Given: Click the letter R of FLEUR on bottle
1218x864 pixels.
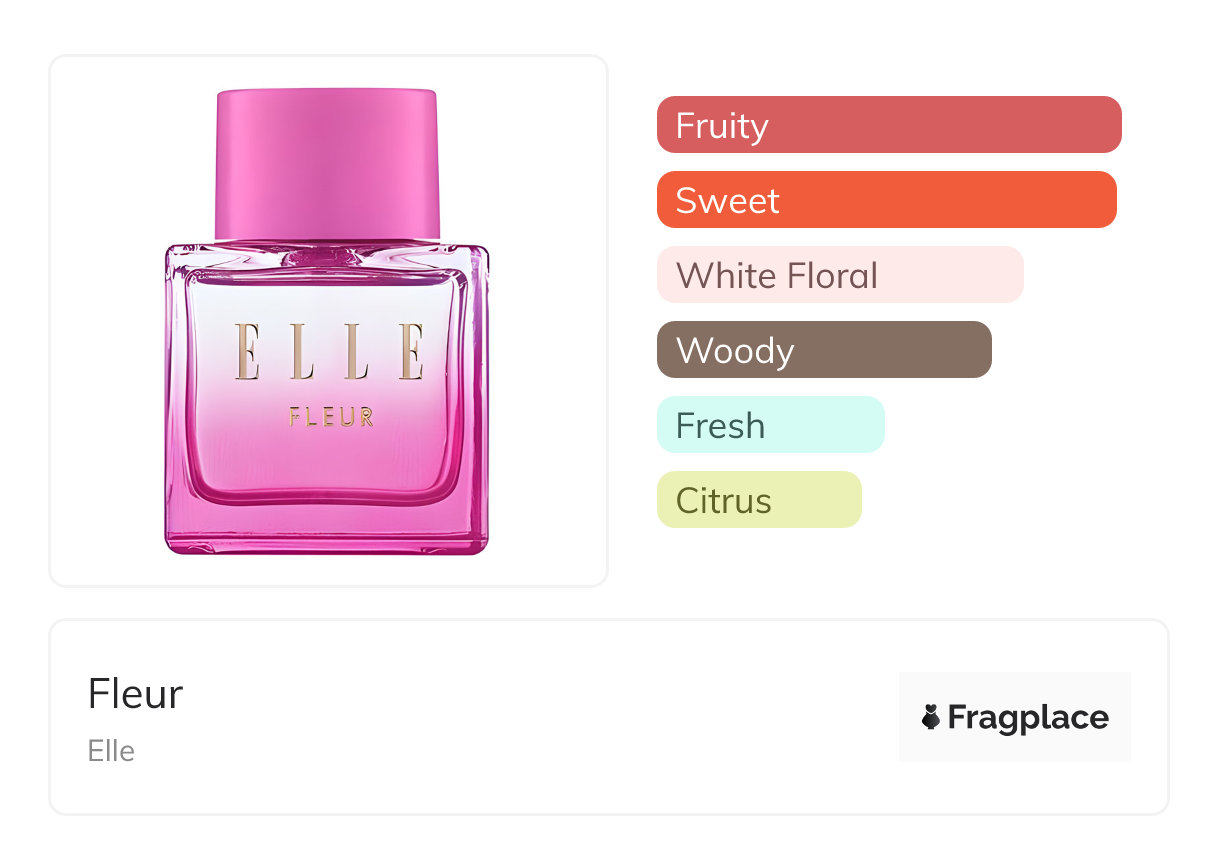Looking at the screenshot, I should click(367, 417).
